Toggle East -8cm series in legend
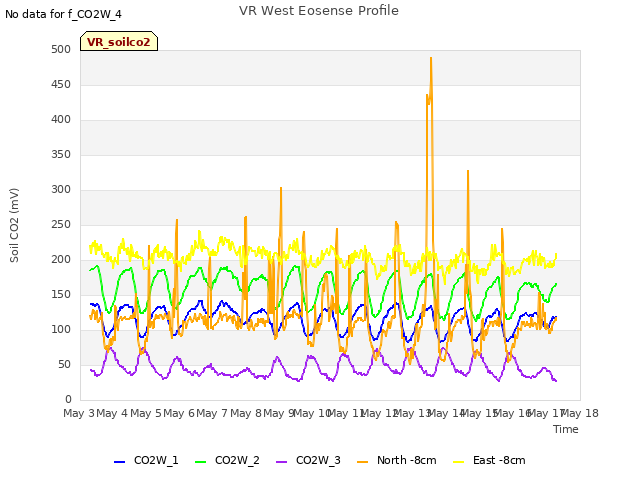Viewport: 640px width, 480px height. 489,460
